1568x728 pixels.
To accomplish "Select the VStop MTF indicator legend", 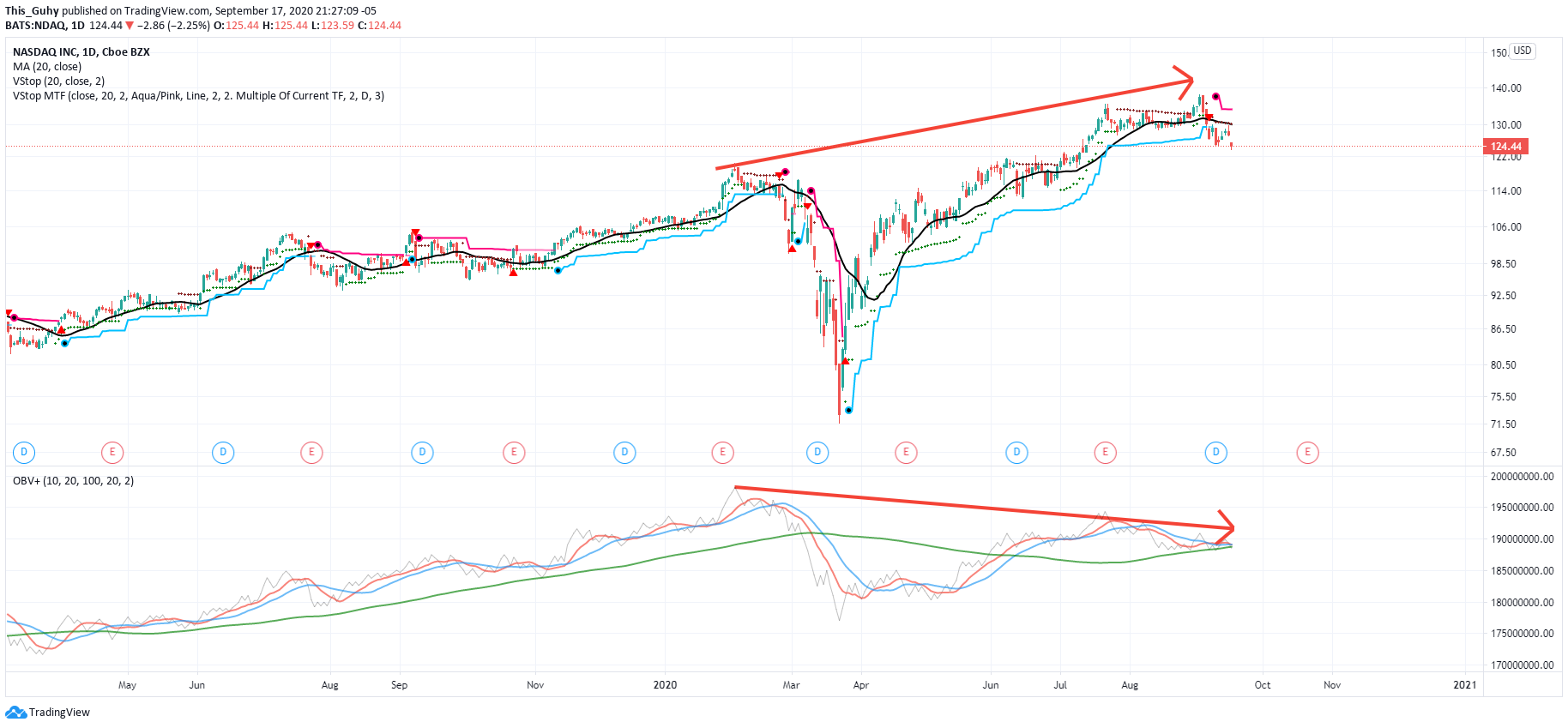I will point(198,96).
